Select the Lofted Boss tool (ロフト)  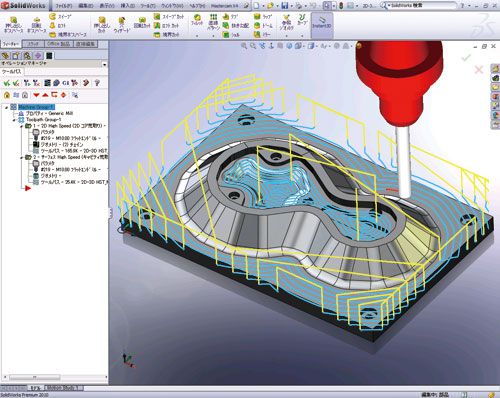[x=57, y=25]
